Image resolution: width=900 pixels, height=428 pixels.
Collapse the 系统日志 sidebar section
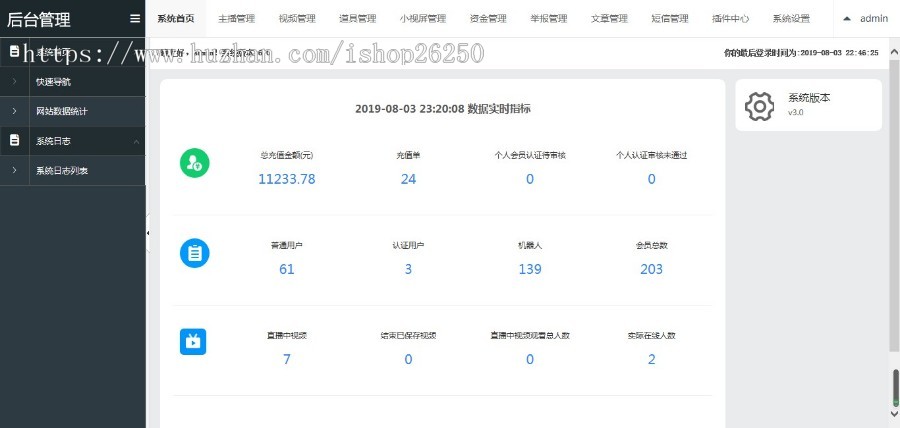click(x=136, y=141)
